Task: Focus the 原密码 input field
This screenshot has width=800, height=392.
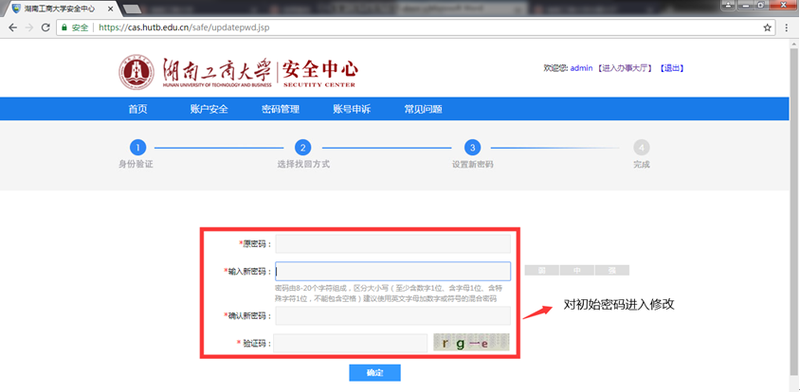Action: (393, 244)
